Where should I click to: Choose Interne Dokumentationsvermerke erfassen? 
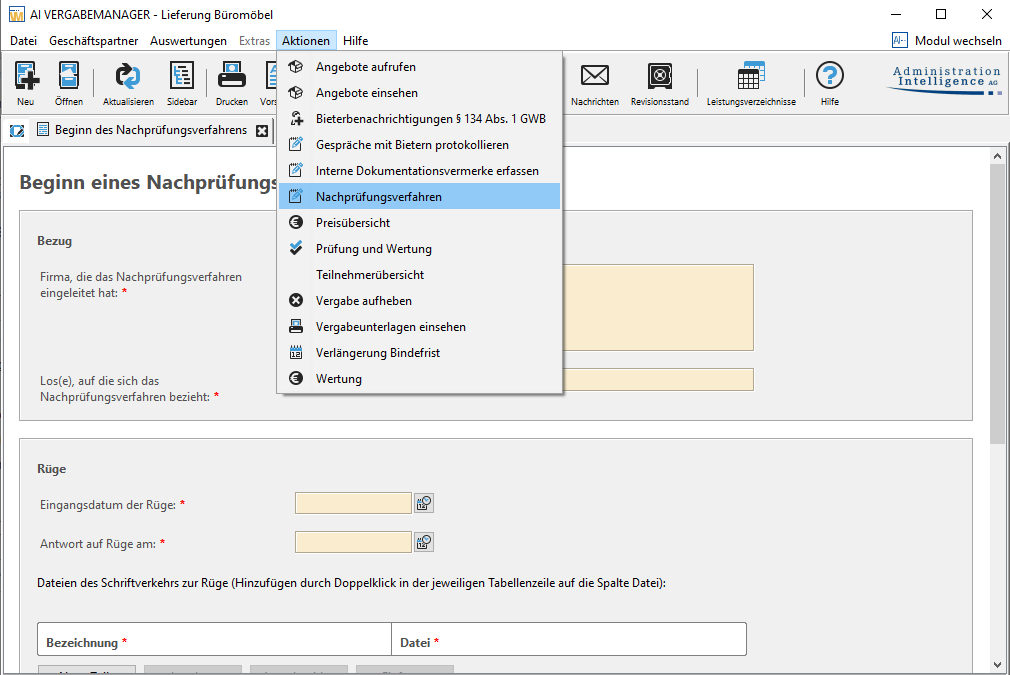419,171
